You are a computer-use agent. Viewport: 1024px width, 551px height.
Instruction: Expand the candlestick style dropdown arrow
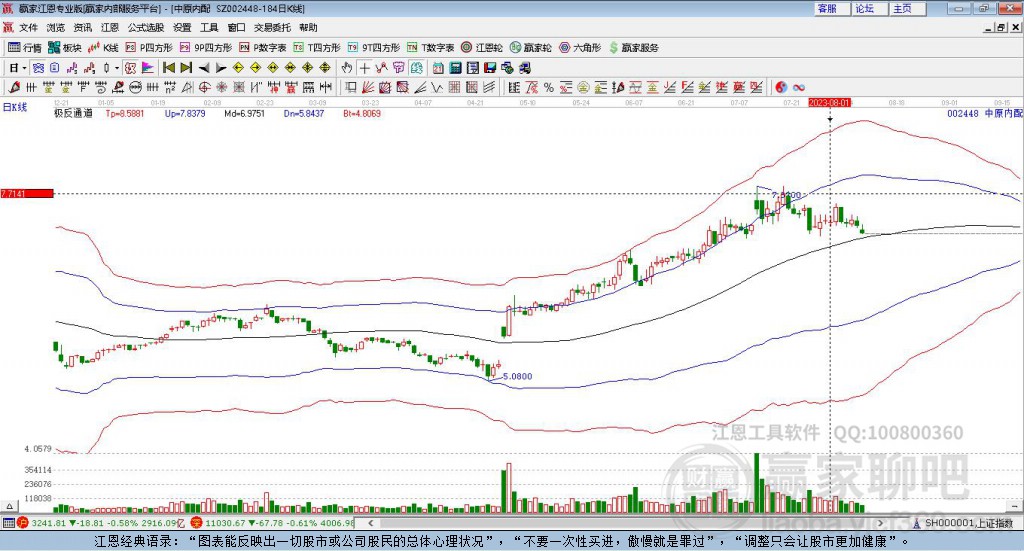click(117, 68)
